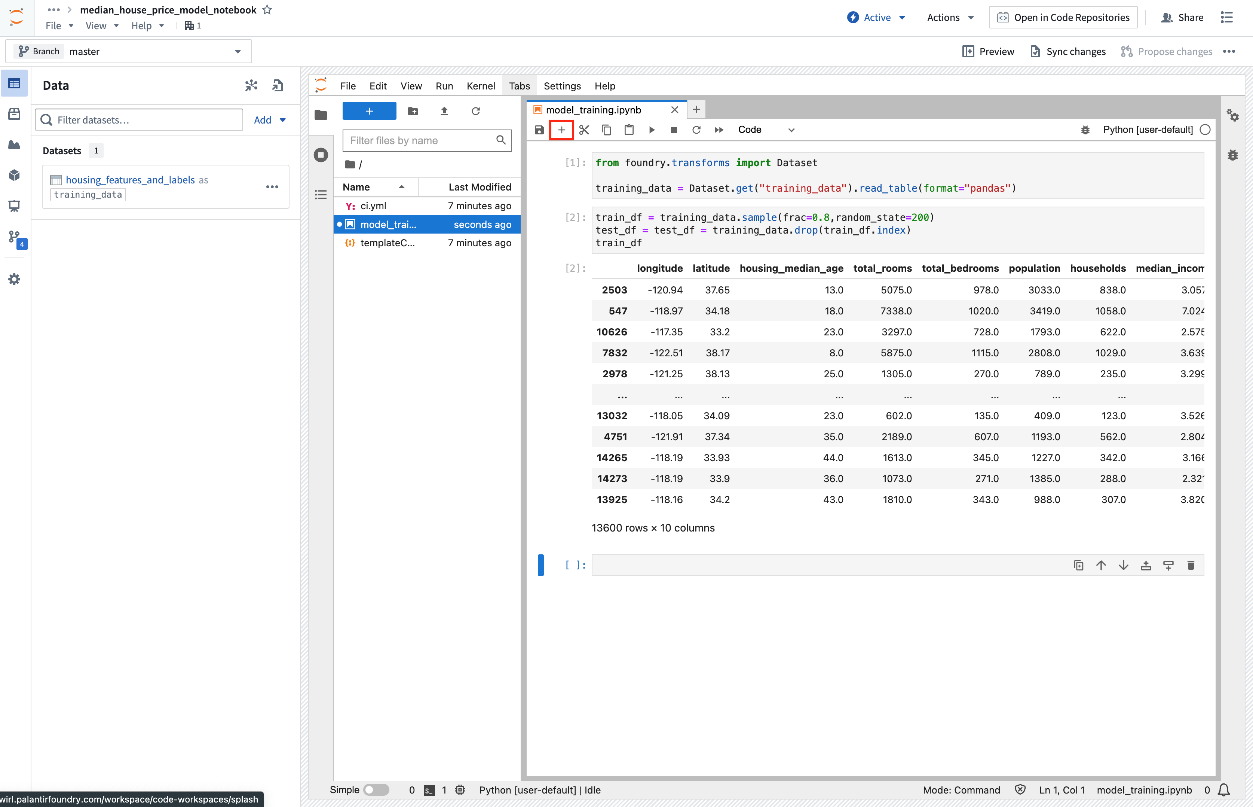The image size is (1253, 807).
Task: Open the Kernel menu
Action: click(x=481, y=86)
